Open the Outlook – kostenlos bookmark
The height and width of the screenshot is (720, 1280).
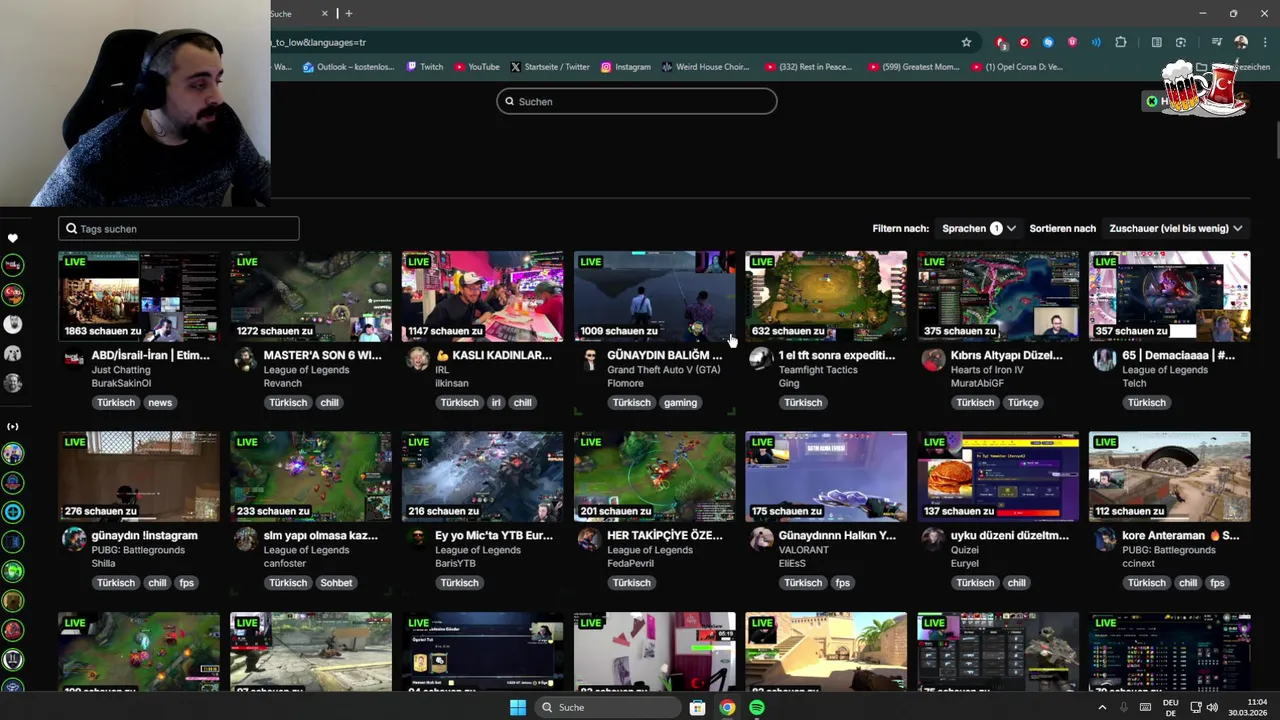tap(348, 67)
